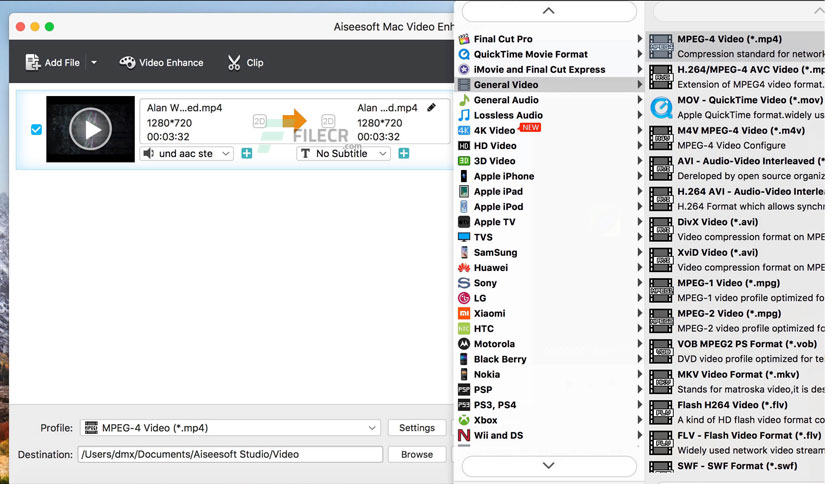Image resolution: width=836 pixels, height=484 pixels.
Task: Choose Flash H264 Video (*.flv) format
Action: [736, 412]
